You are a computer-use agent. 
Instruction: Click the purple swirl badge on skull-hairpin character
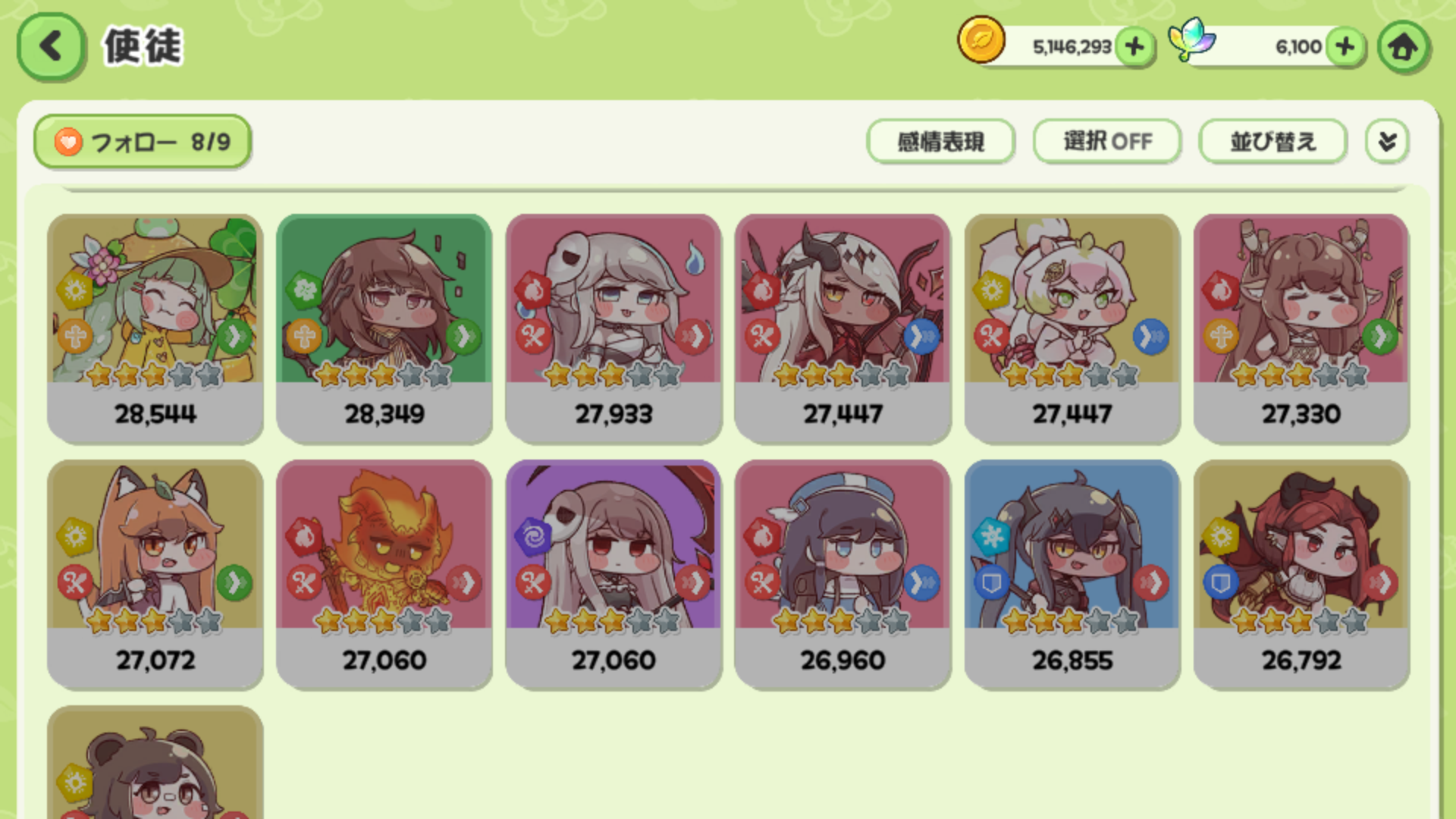(x=533, y=537)
